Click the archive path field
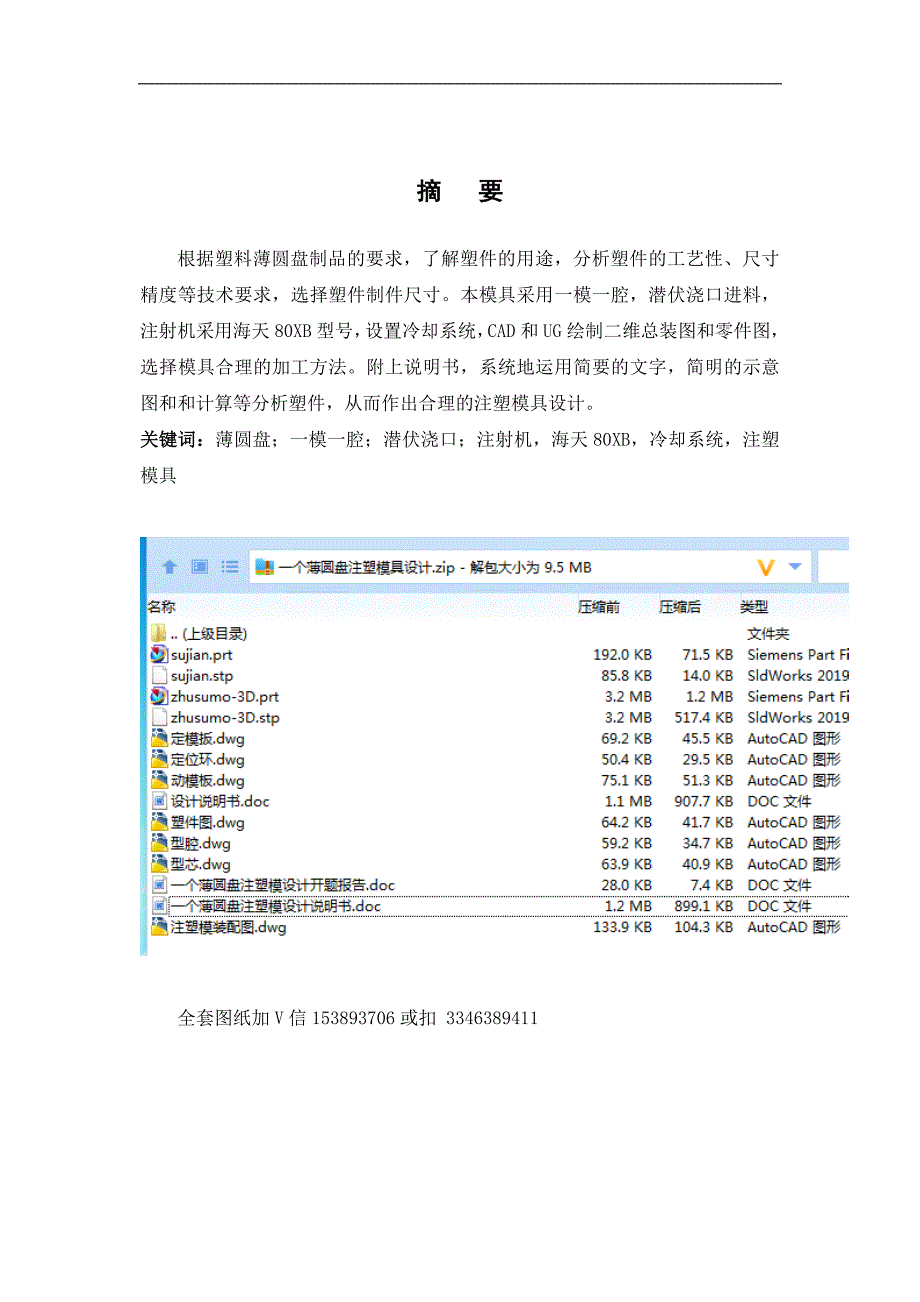Screen dimensions: 920x1302 coord(530,567)
